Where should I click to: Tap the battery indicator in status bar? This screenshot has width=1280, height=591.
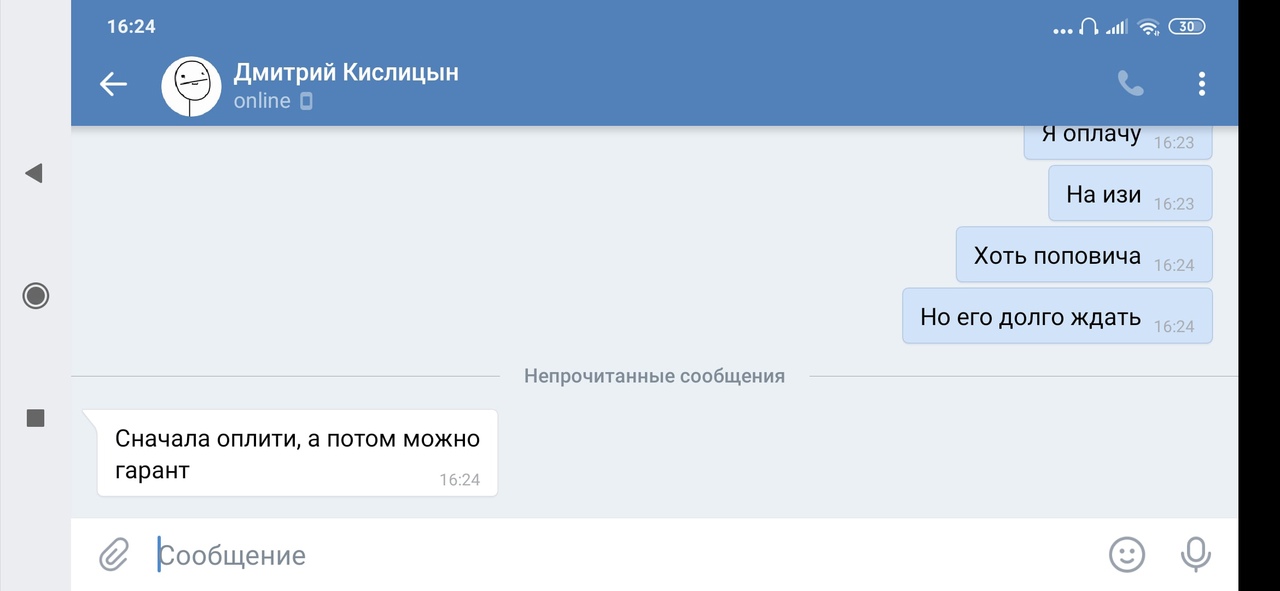tap(1186, 27)
